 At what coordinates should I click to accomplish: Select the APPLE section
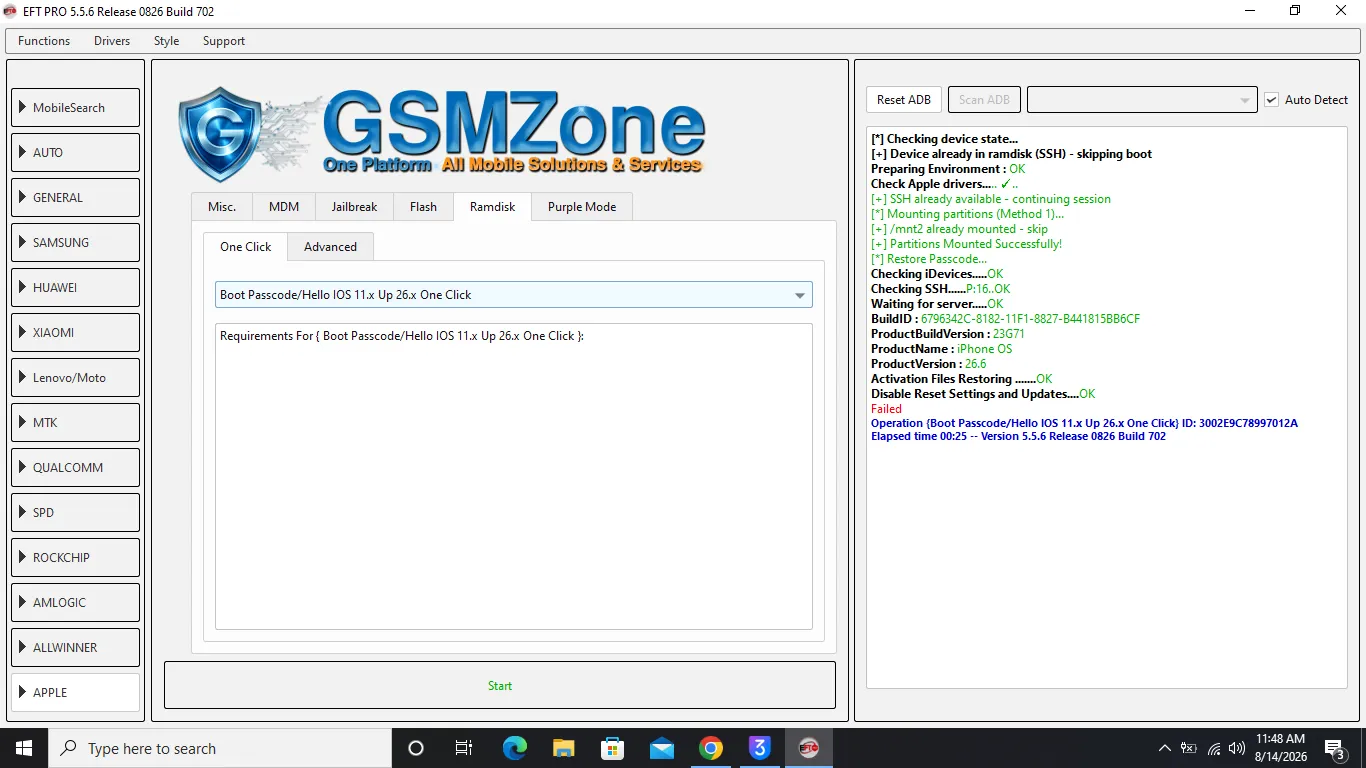[x=76, y=692]
